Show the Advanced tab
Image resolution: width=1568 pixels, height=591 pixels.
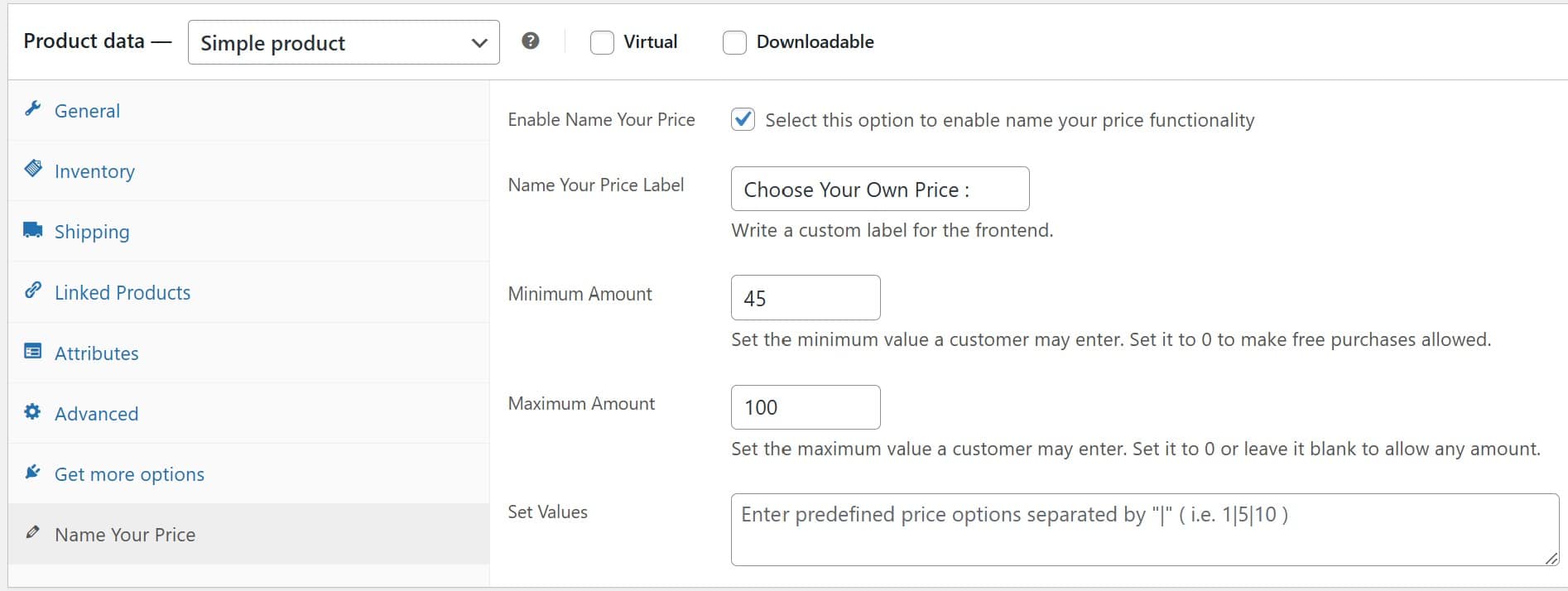pyautogui.click(x=248, y=413)
